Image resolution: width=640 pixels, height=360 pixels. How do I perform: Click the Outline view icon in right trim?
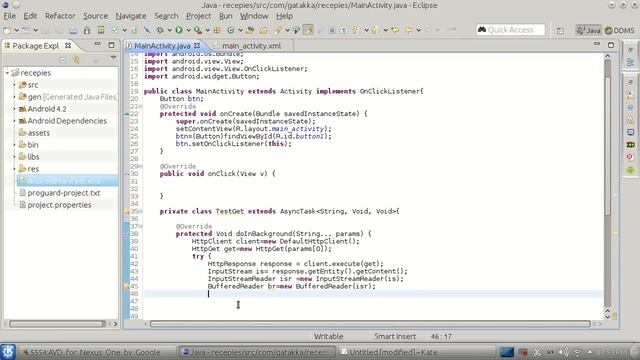(630, 62)
